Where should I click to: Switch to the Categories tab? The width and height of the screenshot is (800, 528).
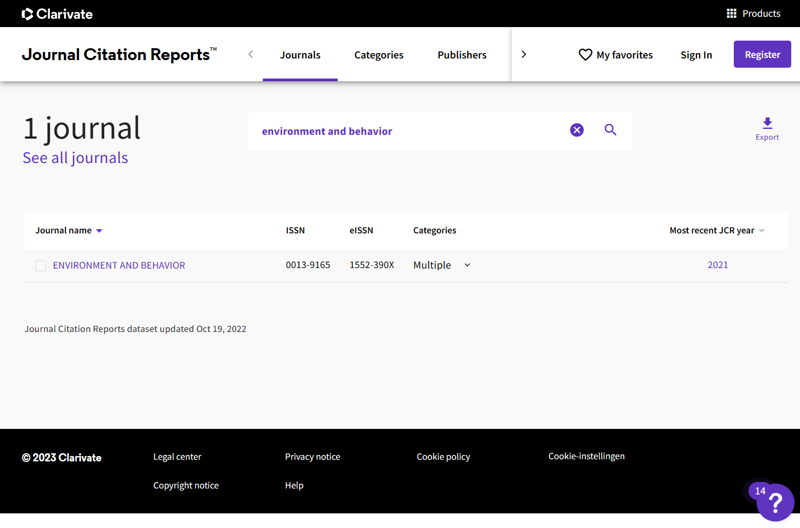pyautogui.click(x=378, y=55)
